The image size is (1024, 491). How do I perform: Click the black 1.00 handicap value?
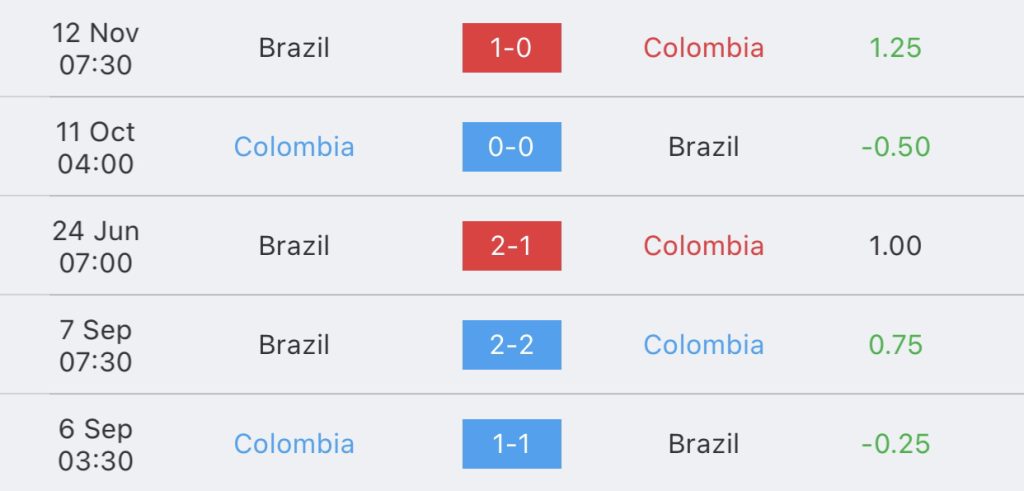click(x=895, y=246)
